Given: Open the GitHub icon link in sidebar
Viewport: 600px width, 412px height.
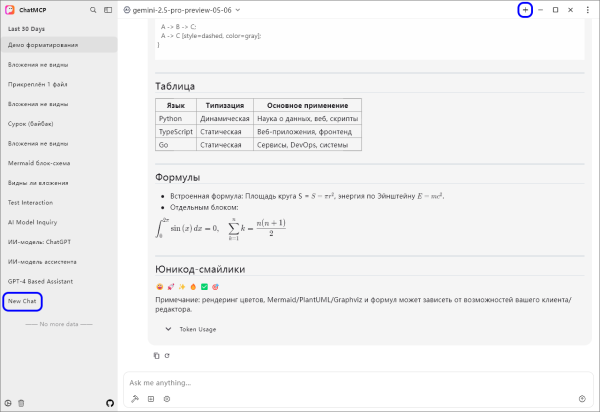Looking at the screenshot, I should pos(109,402).
